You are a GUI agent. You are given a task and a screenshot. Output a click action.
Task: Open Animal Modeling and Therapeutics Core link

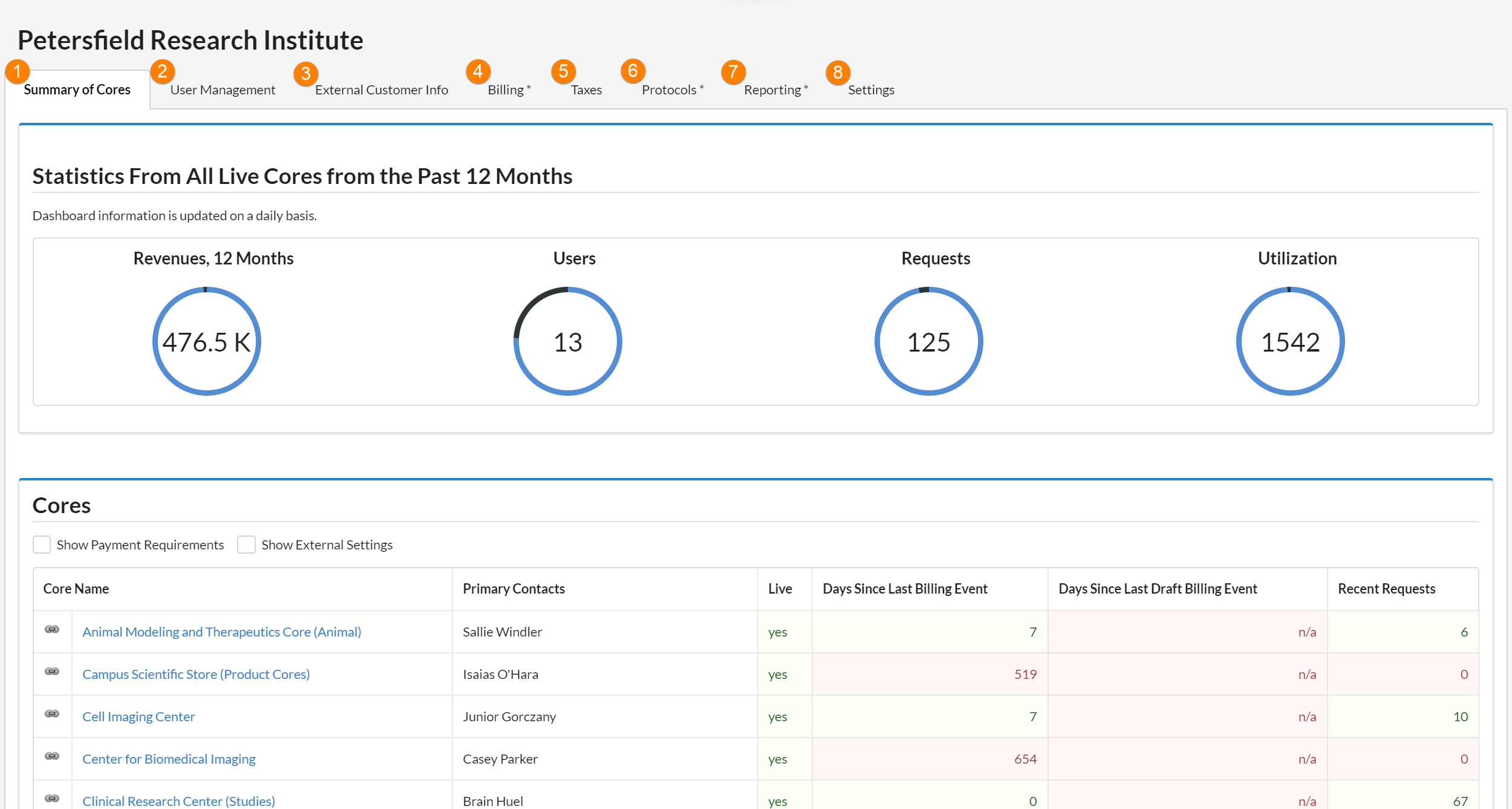[221, 632]
